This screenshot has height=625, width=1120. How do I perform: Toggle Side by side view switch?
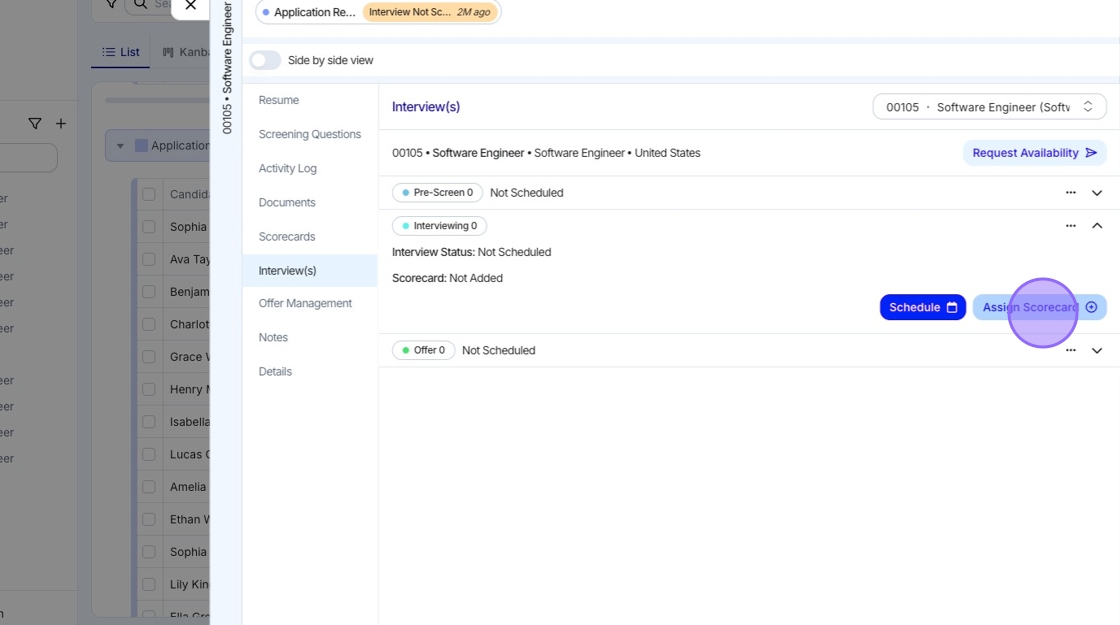point(265,60)
